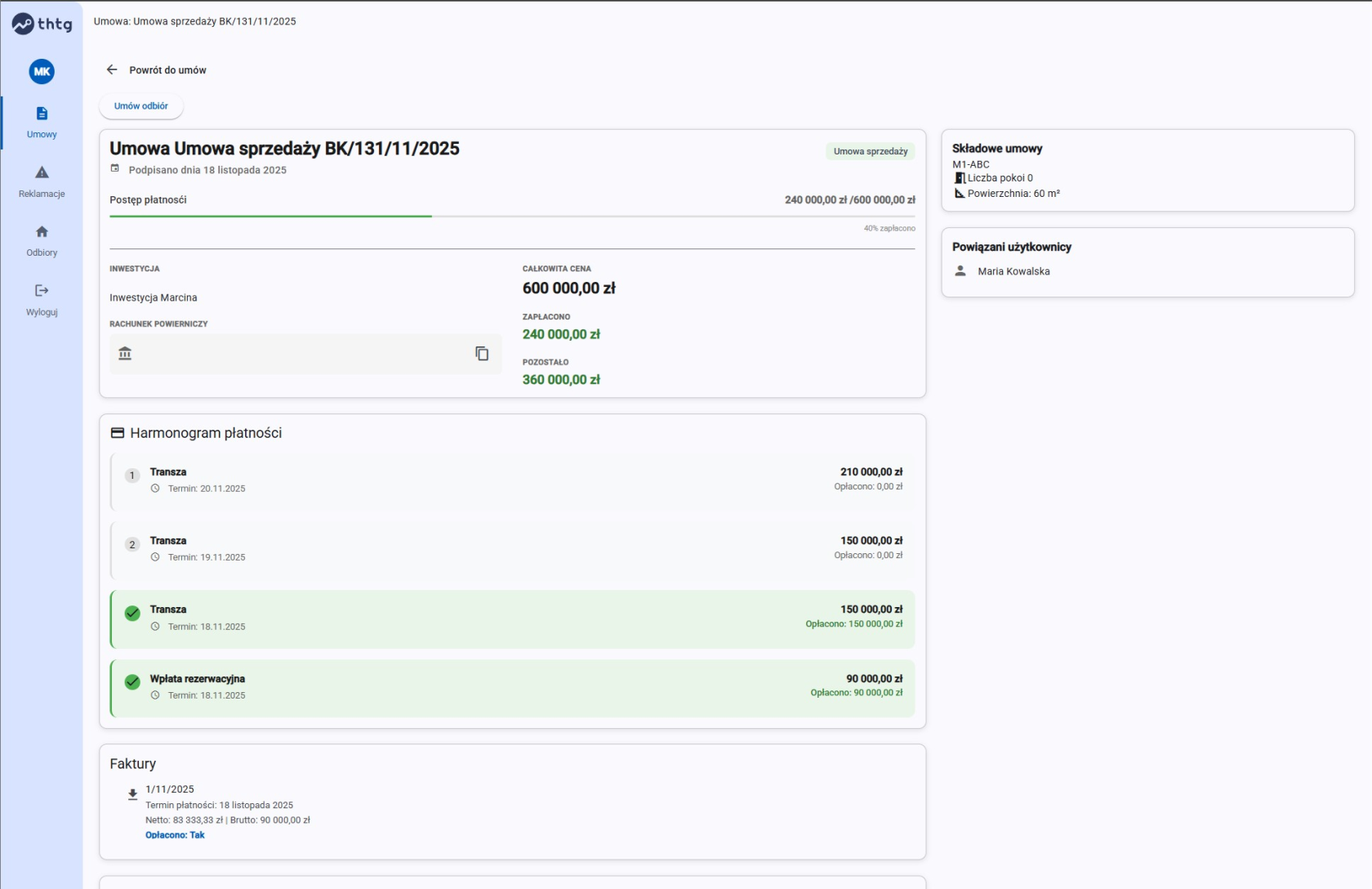The width and height of the screenshot is (1372, 889).
Task: Click the back arrow to contracts
Action: tap(112, 69)
